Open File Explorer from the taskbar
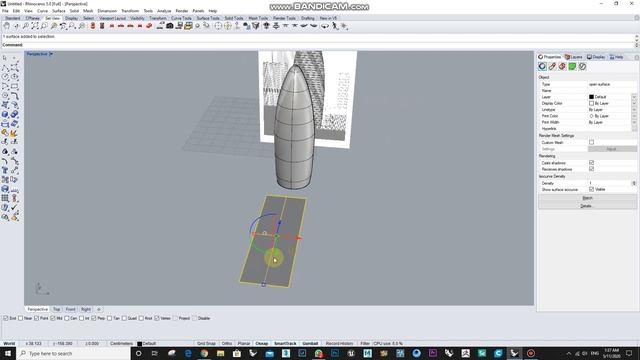This screenshot has height=360, width=640. click(220, 353)
